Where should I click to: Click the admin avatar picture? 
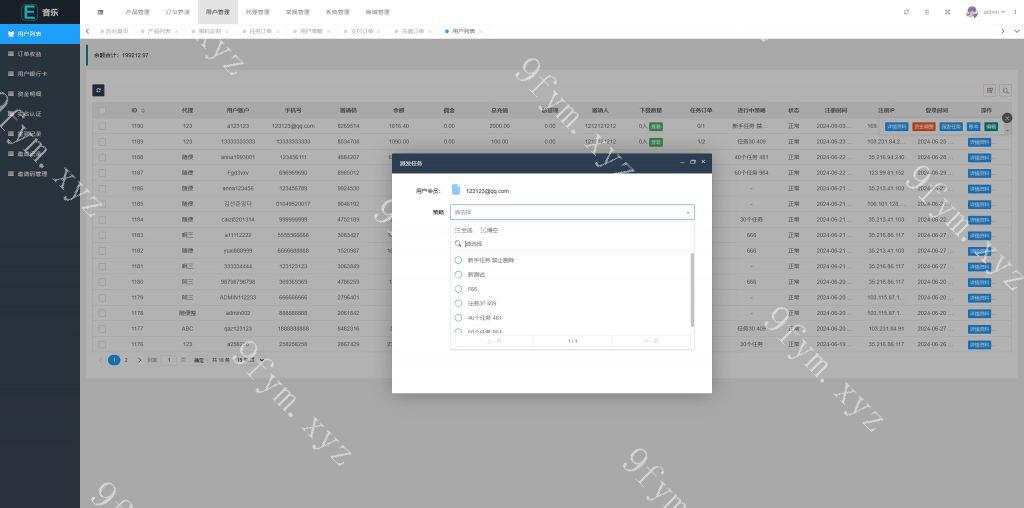point(972,12)
